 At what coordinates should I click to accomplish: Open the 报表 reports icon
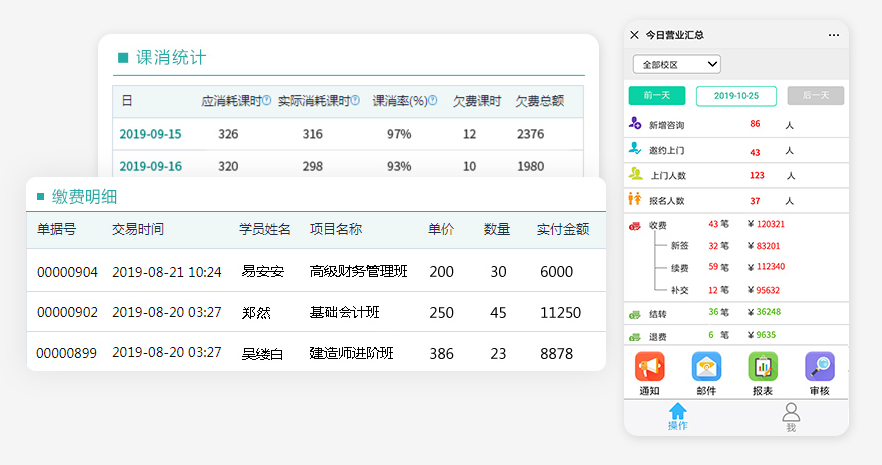tap(763, 367)
